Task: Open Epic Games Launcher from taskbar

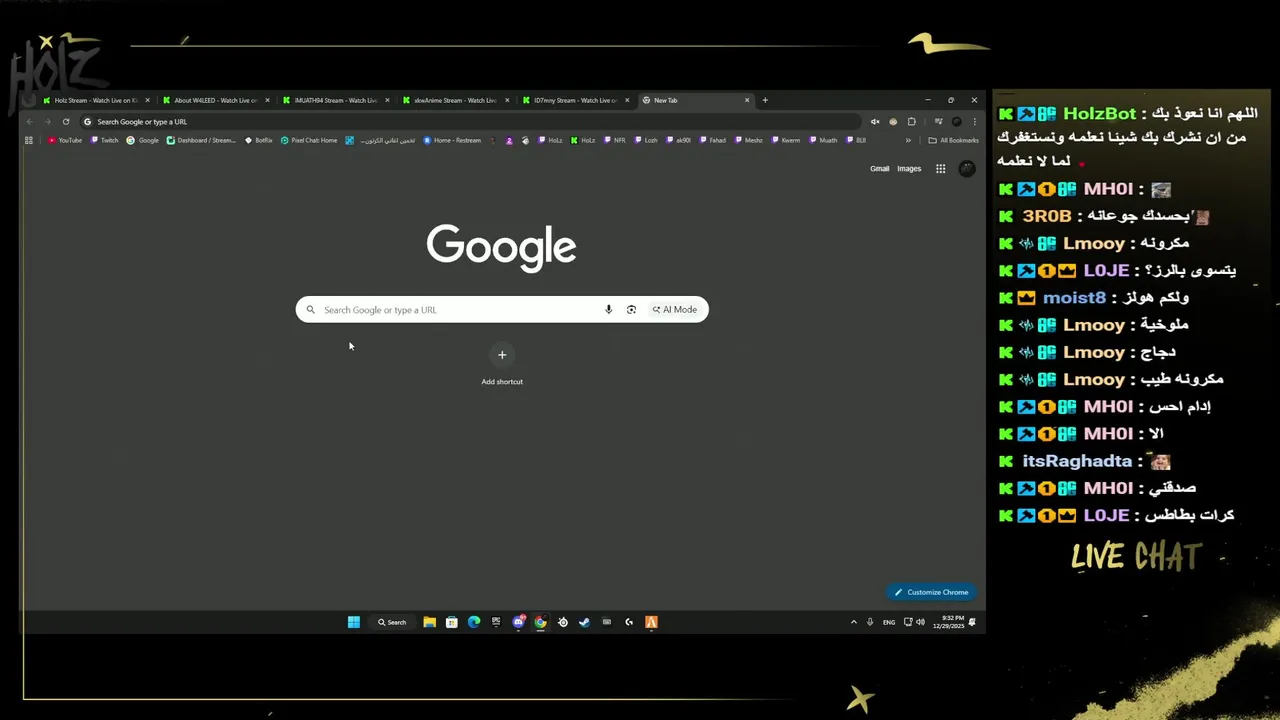Action: click(x=496, y=622)
